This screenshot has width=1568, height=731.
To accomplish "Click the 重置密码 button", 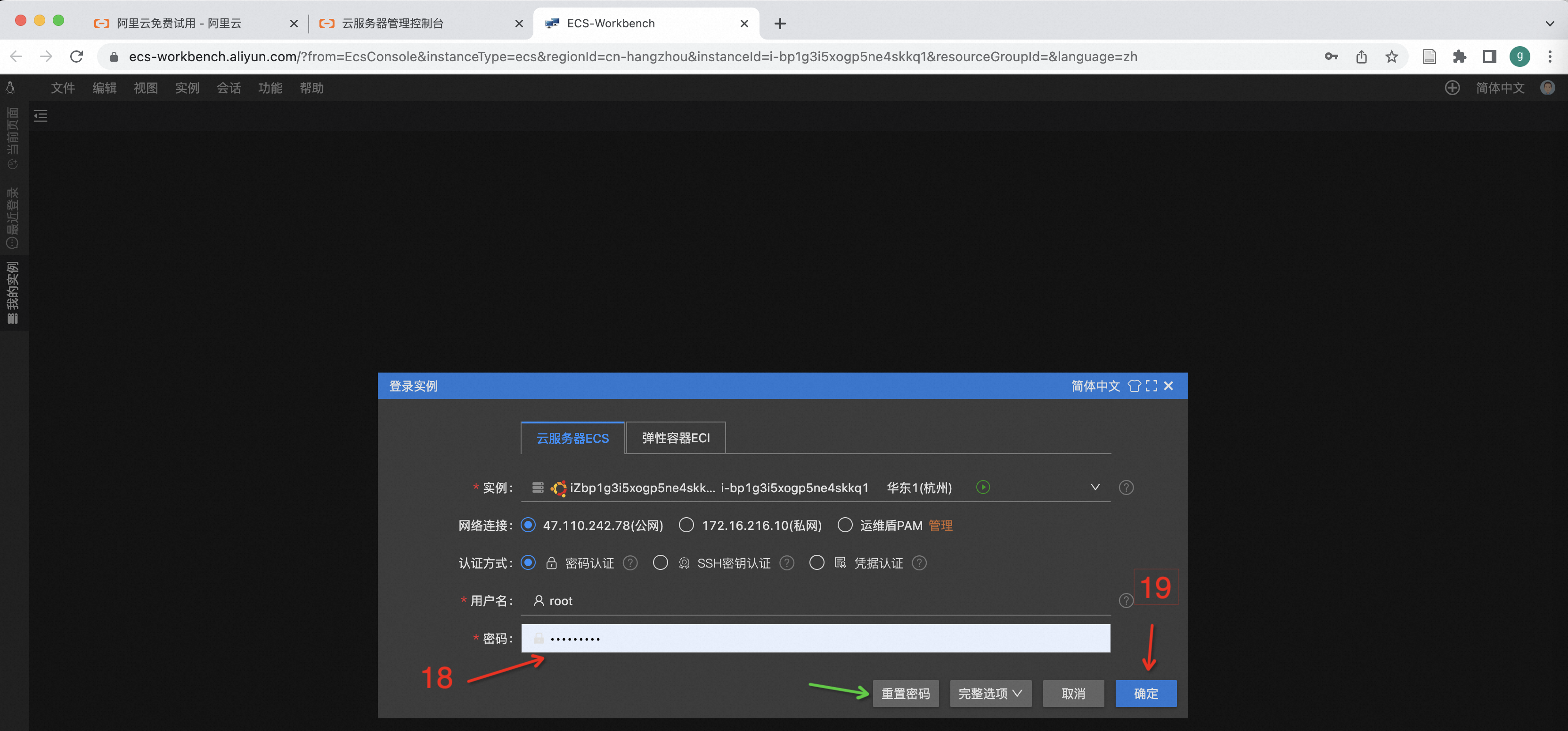I will pyautogui.click(x=905, y=693).
